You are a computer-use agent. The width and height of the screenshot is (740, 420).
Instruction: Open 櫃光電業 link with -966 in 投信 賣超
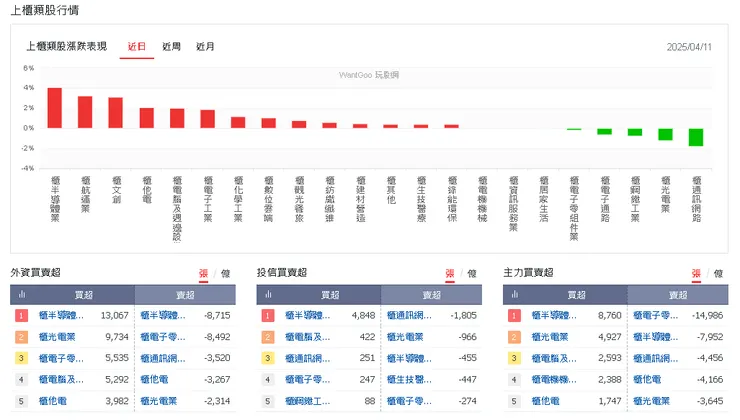(405, 337)
